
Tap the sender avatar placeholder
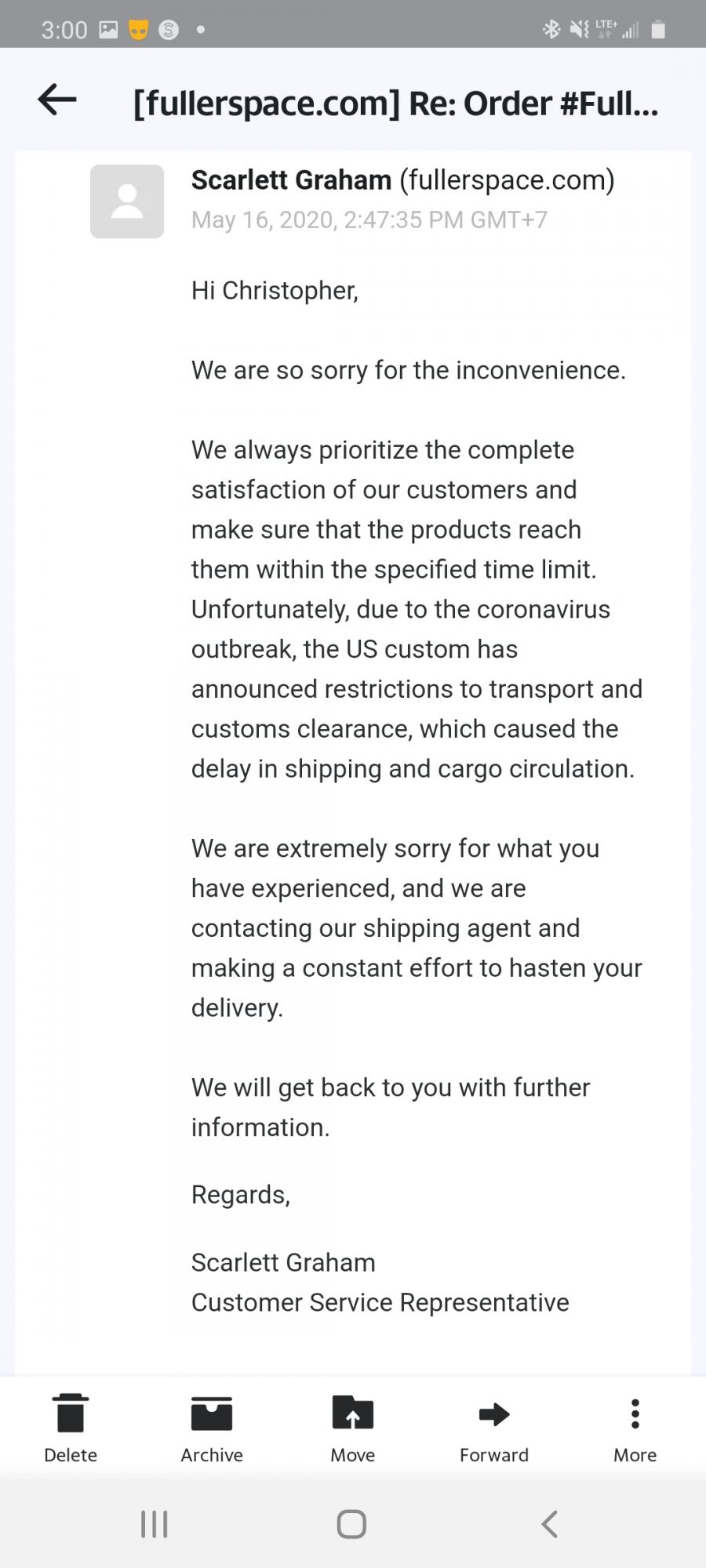coord(127,201)
